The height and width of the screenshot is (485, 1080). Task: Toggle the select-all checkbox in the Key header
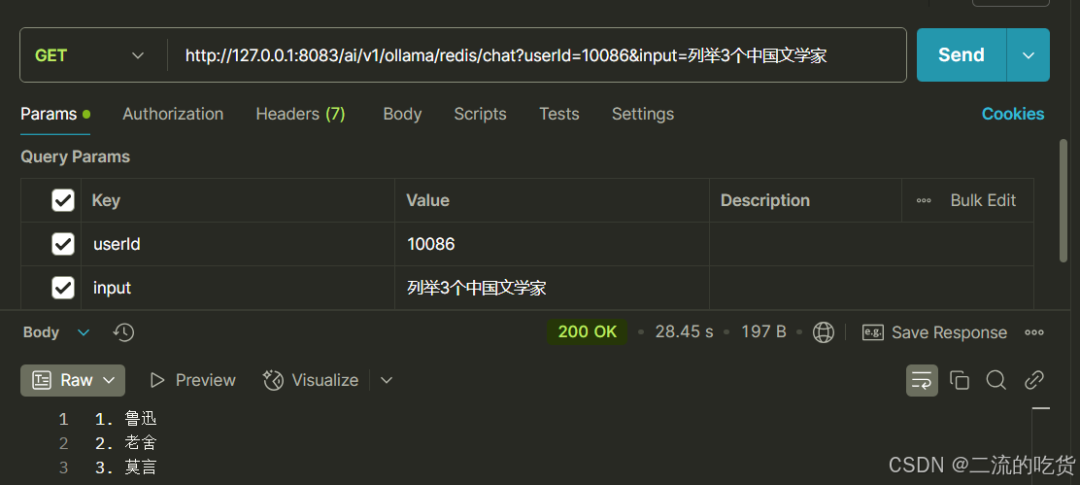coord(63,201)
